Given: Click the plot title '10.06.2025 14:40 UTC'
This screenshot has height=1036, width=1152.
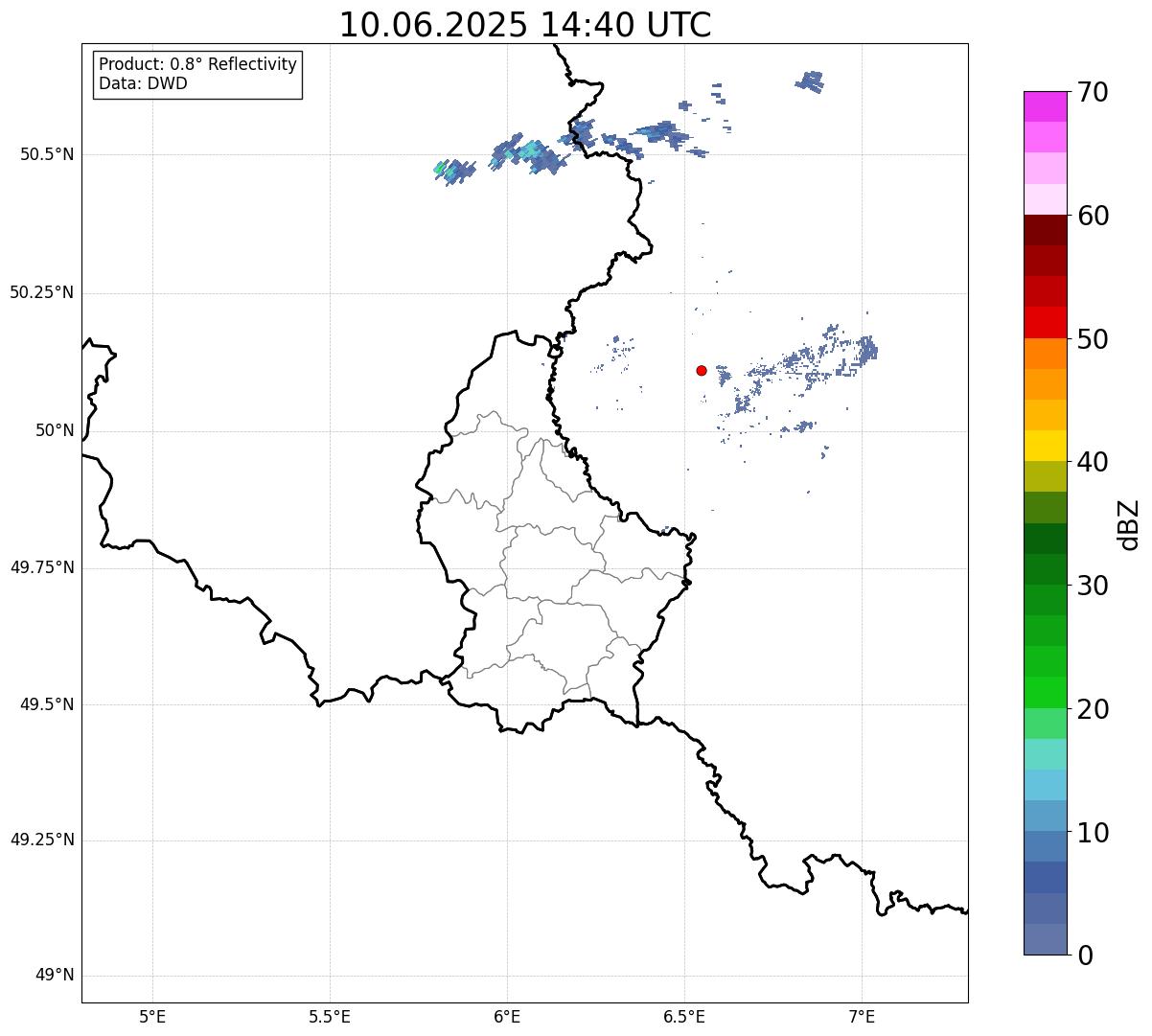Looking at the screenshot, I should pos(525,25).
